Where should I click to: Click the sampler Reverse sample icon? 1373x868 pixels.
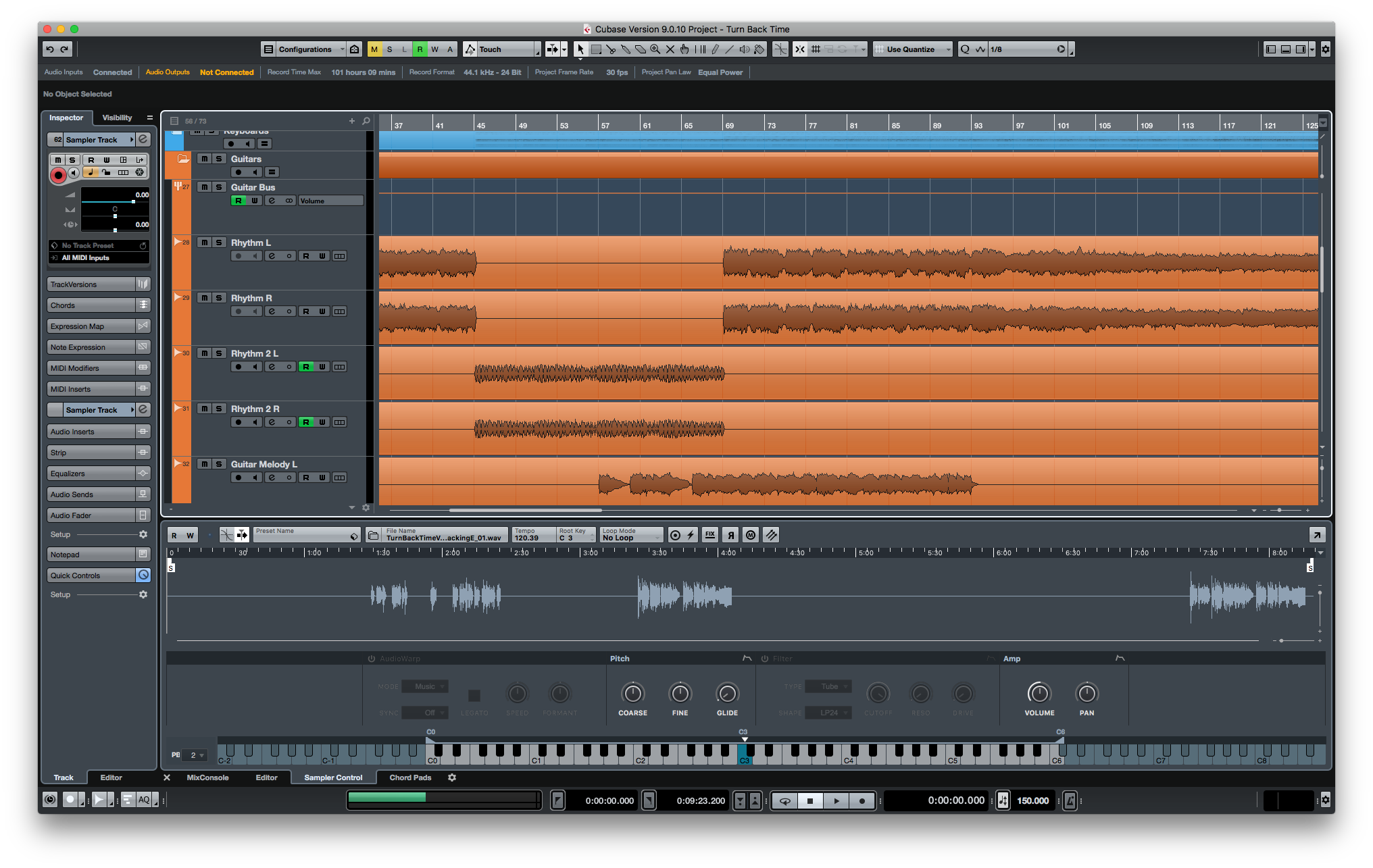[730, 536]
